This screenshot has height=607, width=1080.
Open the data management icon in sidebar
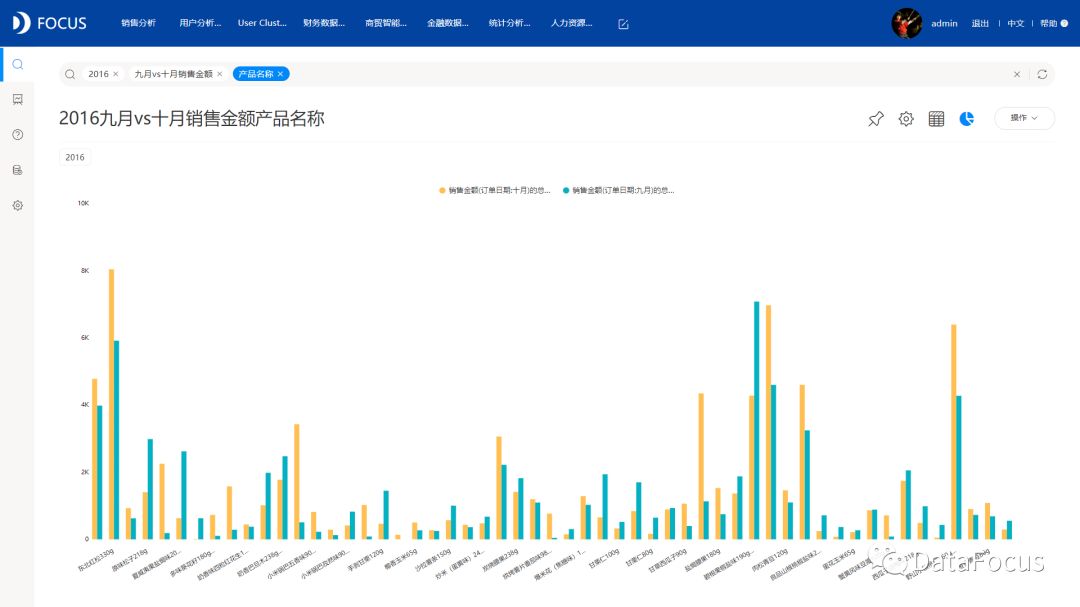coord(18,170)
